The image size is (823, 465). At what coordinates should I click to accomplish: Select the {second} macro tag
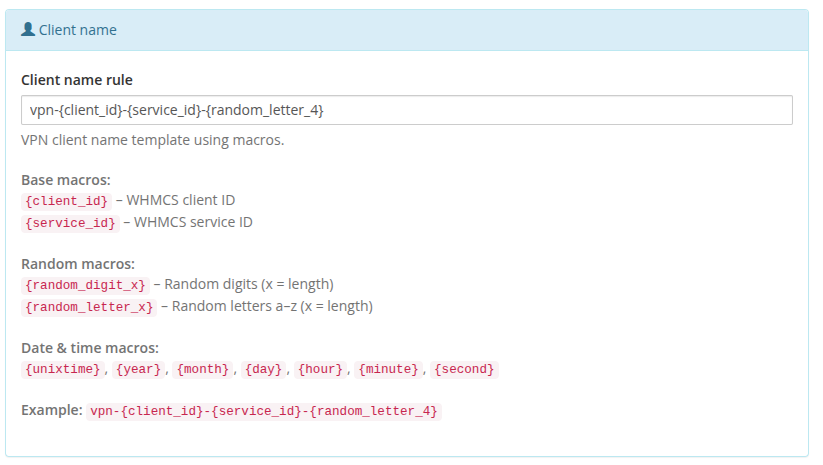(x=464, y=370)
